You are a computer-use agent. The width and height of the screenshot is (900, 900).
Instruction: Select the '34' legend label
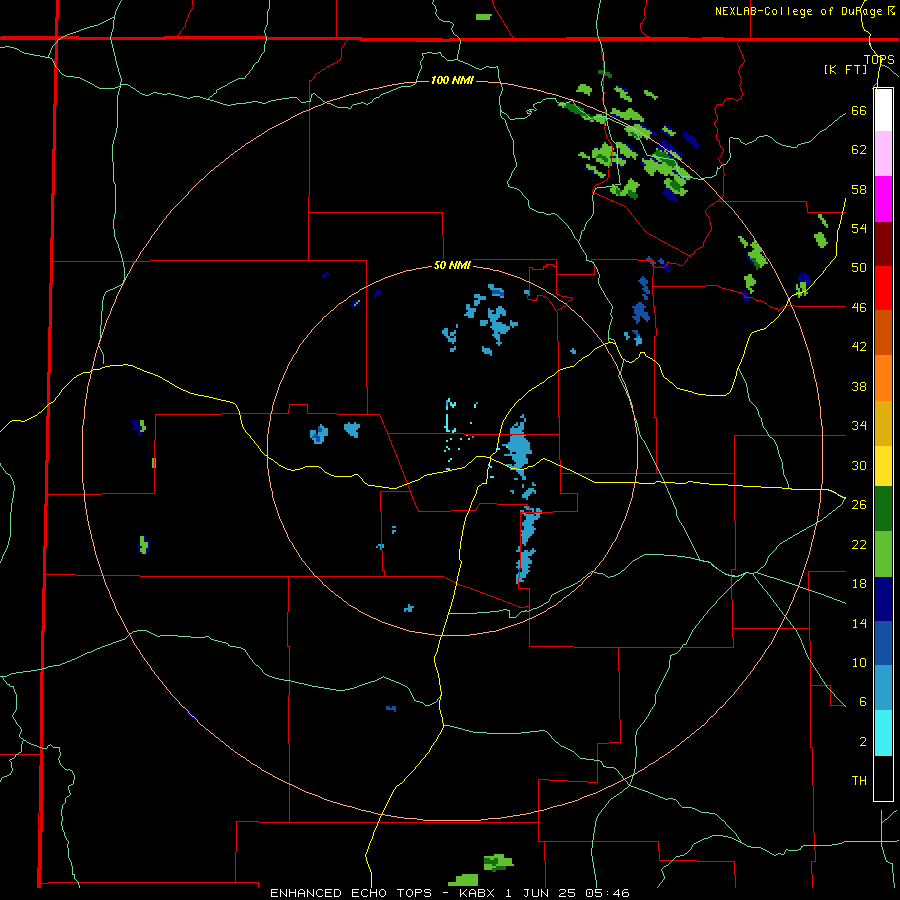pos(859,426)
